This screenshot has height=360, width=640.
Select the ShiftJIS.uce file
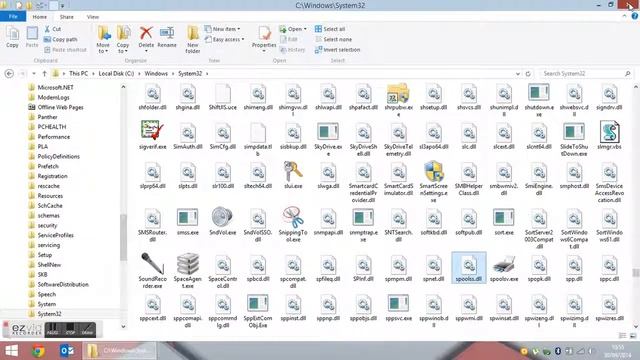pos(222,96)
